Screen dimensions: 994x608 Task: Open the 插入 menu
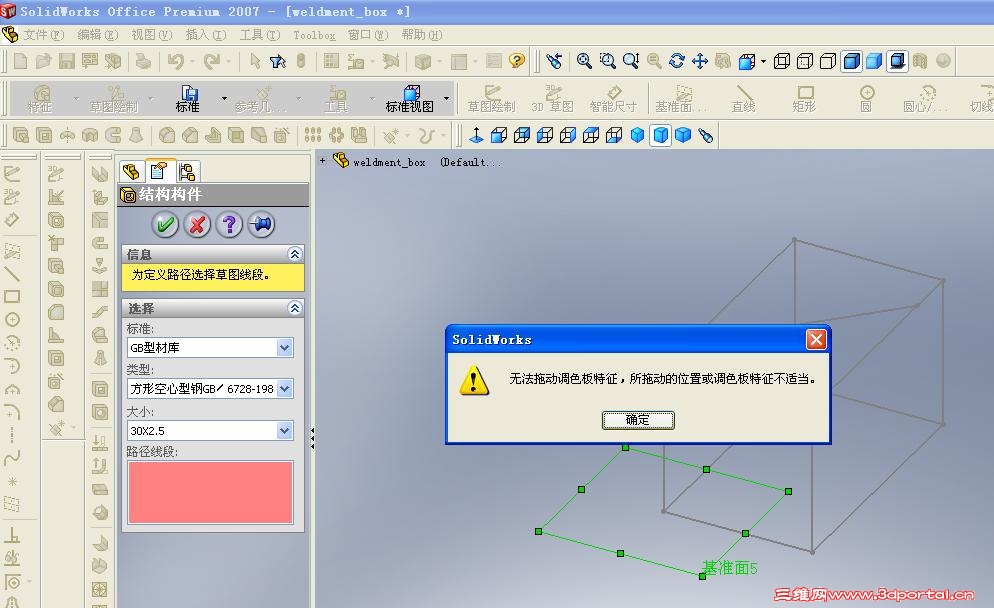click(x=205, y=35)
